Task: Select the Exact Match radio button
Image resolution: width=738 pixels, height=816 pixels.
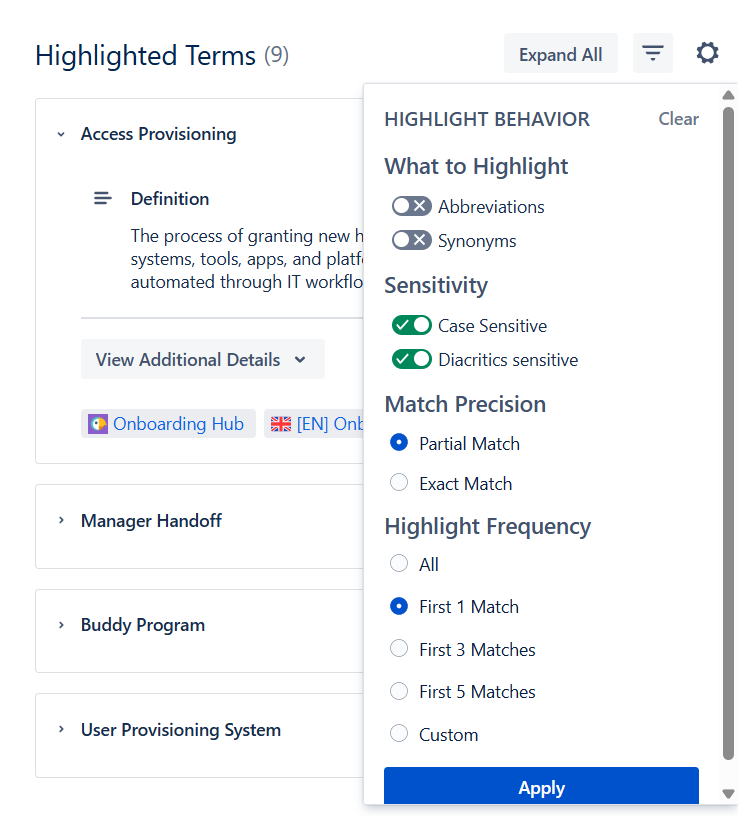Action: click(x=399, y=482)
